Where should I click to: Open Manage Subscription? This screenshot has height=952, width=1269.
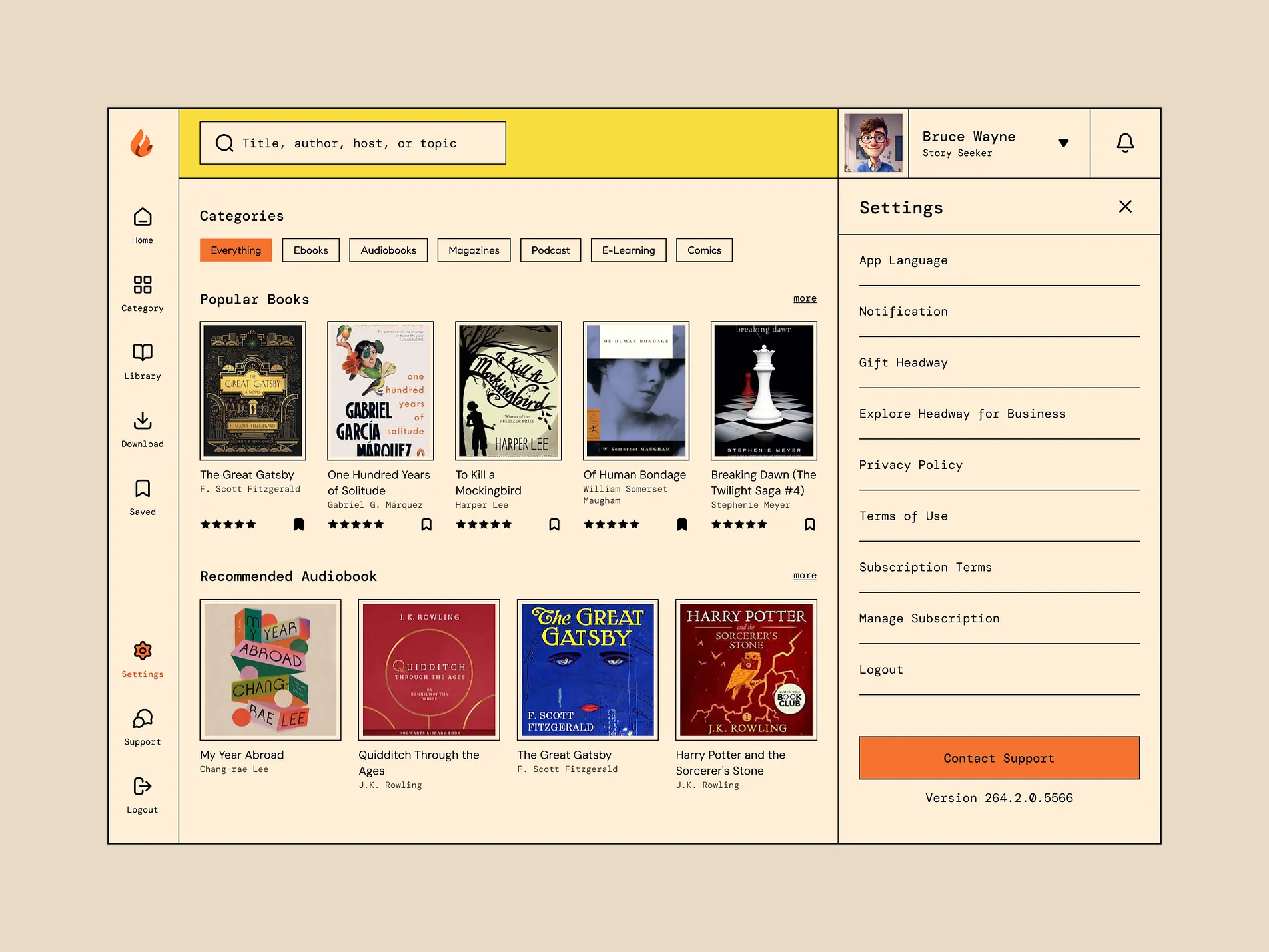click(999, 618)
